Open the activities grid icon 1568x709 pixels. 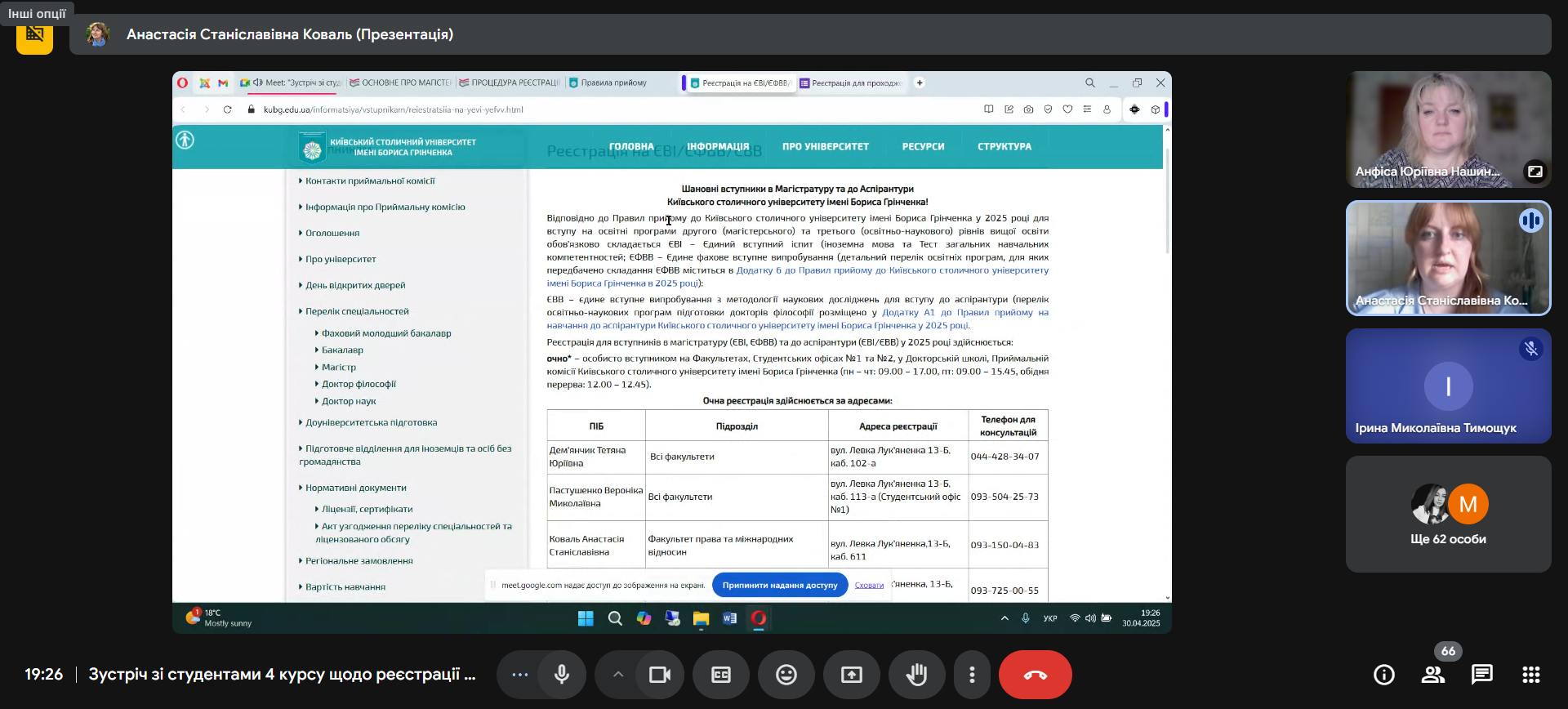(1531, 675)
